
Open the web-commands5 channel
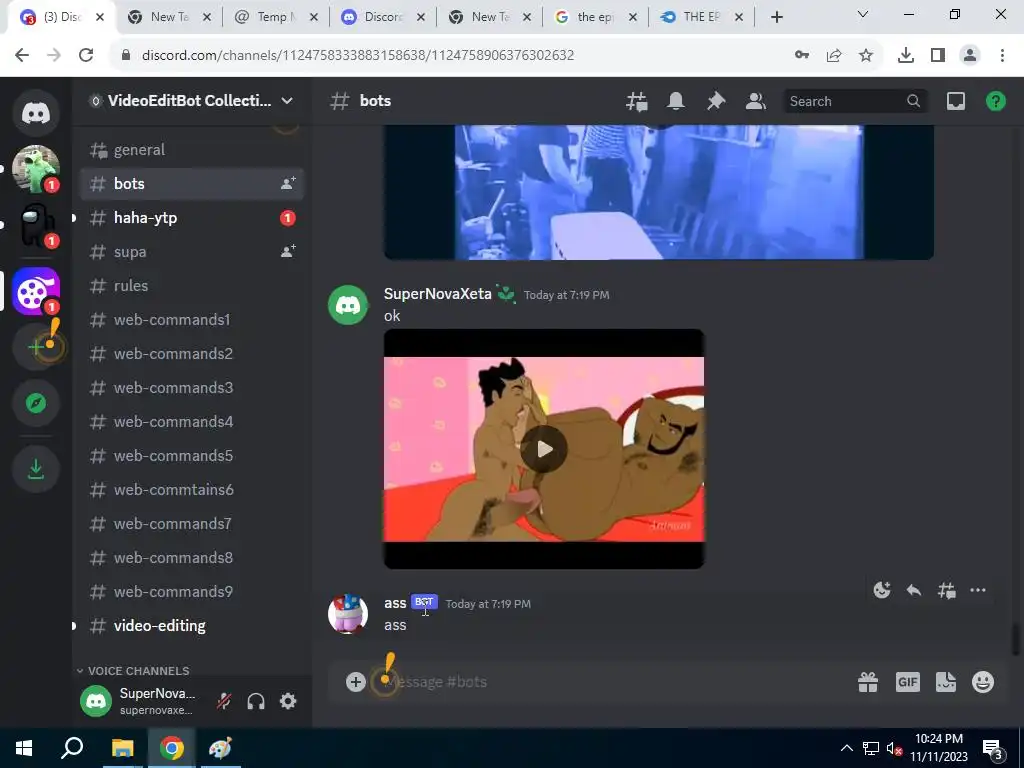click(x=191, y=455)
